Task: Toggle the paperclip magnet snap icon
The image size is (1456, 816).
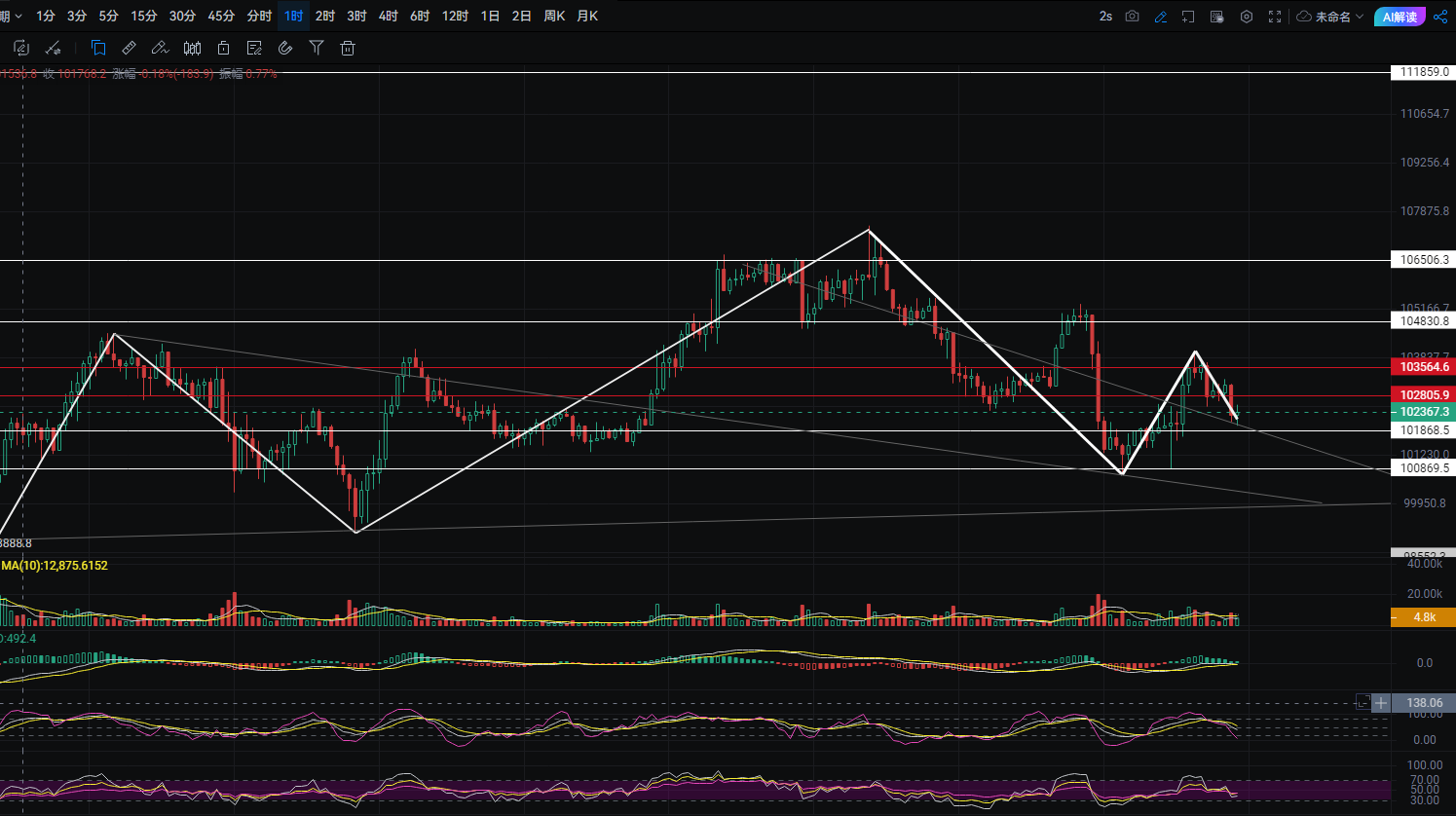Action: (285, 48)
